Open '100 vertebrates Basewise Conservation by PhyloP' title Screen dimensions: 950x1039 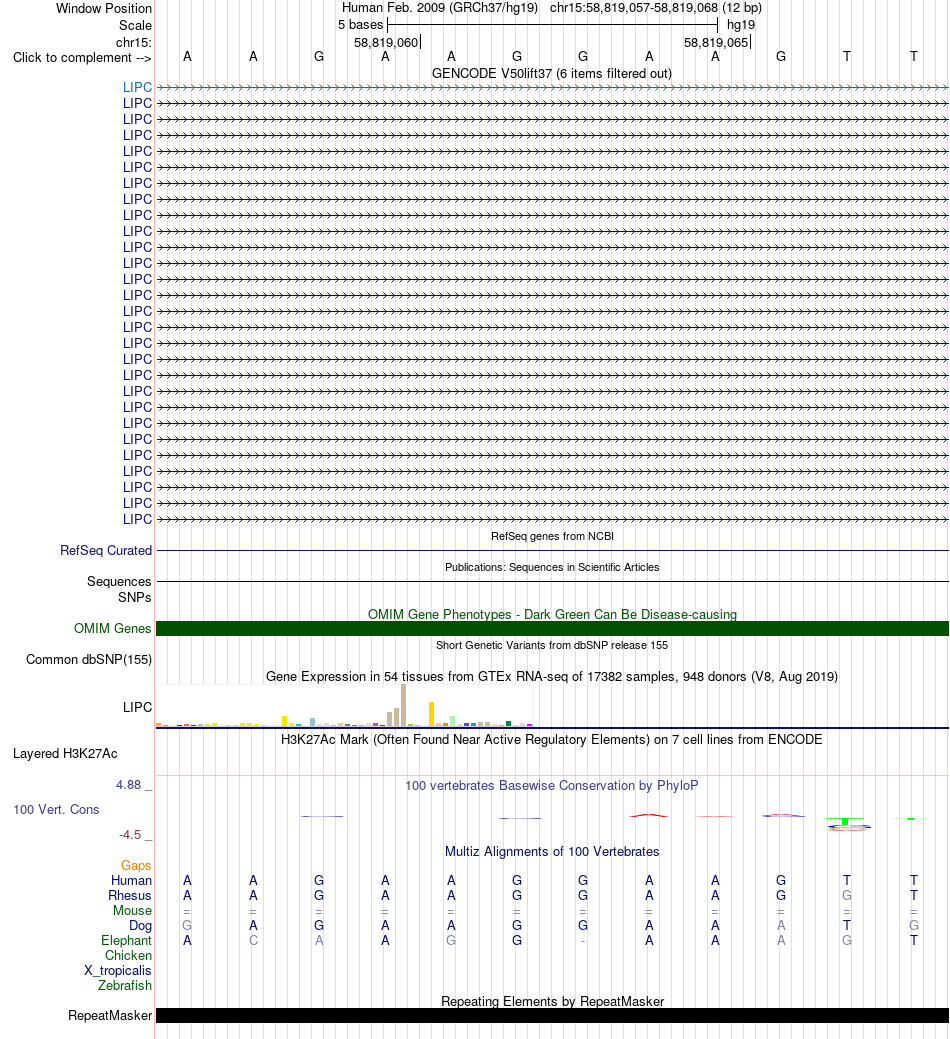552,785
